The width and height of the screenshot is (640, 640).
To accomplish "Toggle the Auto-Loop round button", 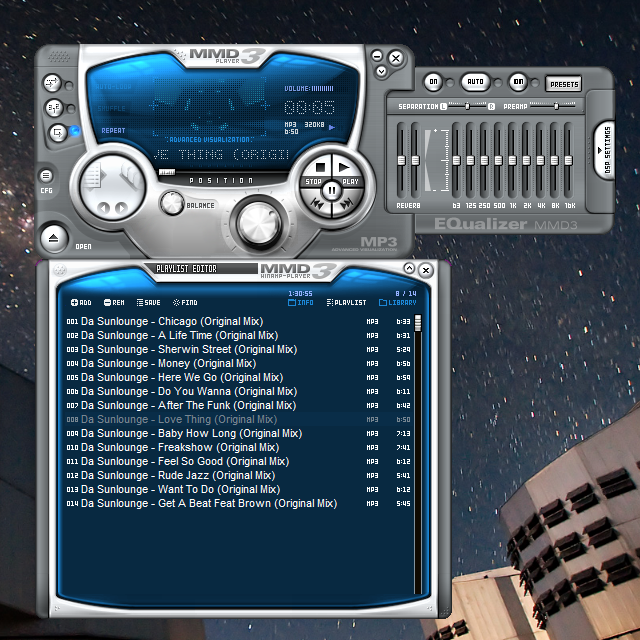I will coord(52,83).
